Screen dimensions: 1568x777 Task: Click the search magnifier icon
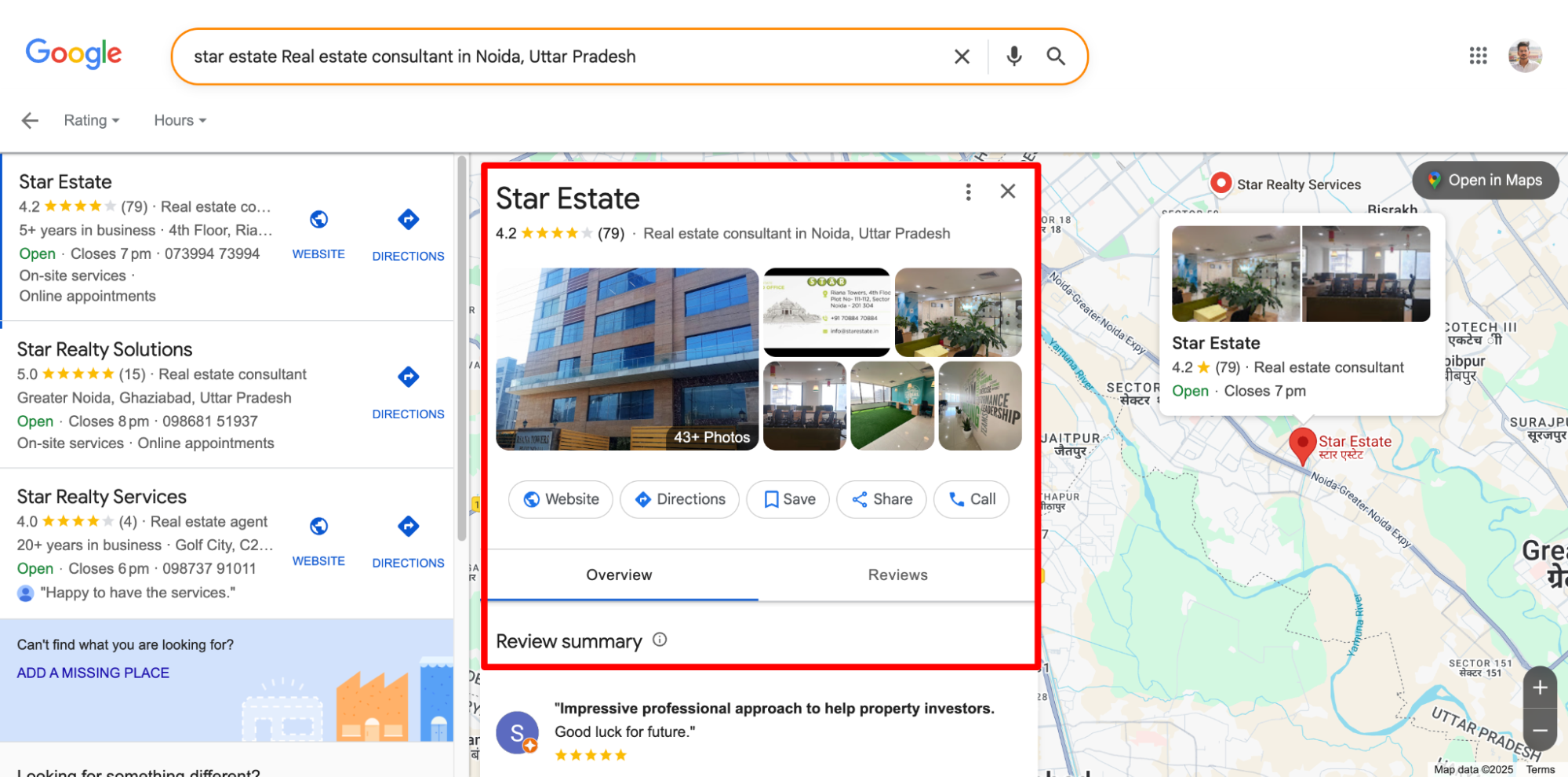(x=1056, y=56)
